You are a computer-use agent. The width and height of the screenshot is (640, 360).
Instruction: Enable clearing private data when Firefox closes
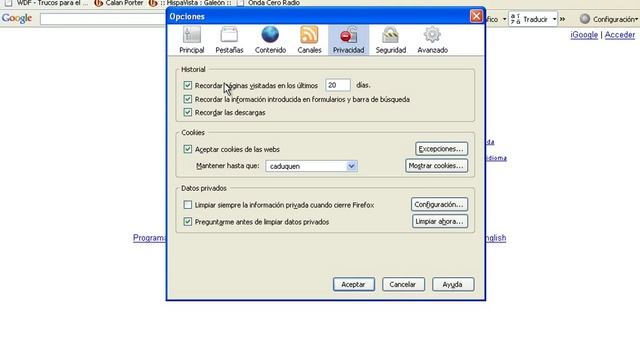(187, 205)
